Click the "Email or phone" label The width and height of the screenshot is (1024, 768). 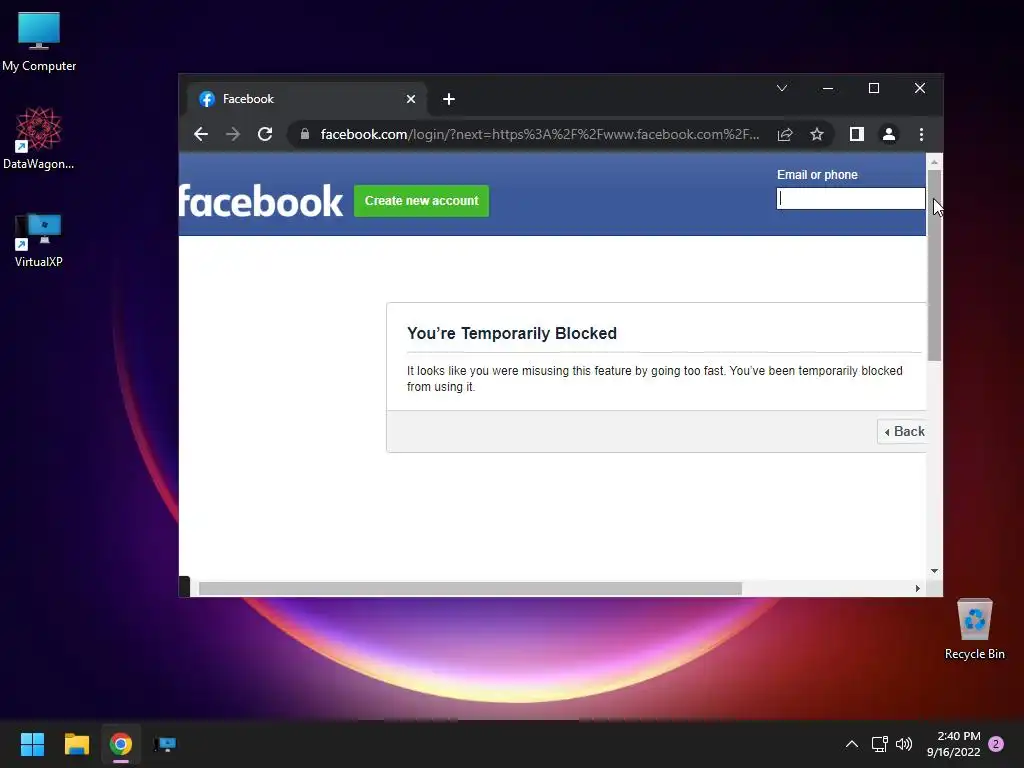pos(817,175)
